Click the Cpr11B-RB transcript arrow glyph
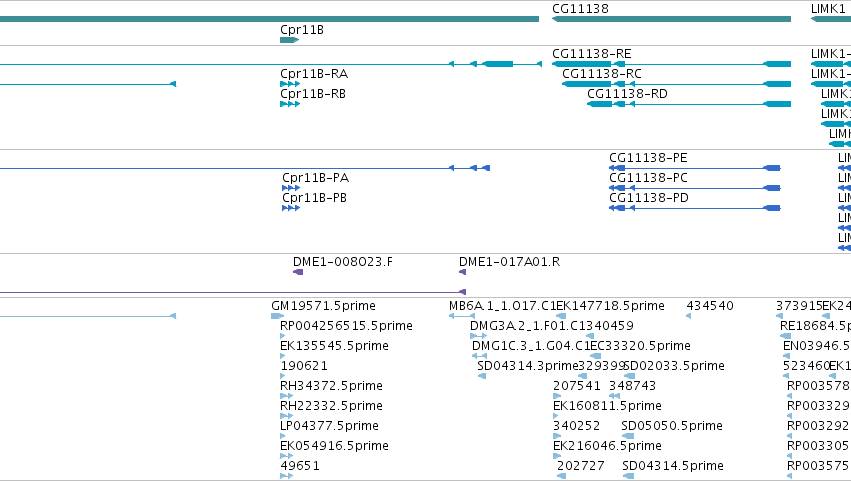Screen dimensions: 851x481 click(290, 104)
